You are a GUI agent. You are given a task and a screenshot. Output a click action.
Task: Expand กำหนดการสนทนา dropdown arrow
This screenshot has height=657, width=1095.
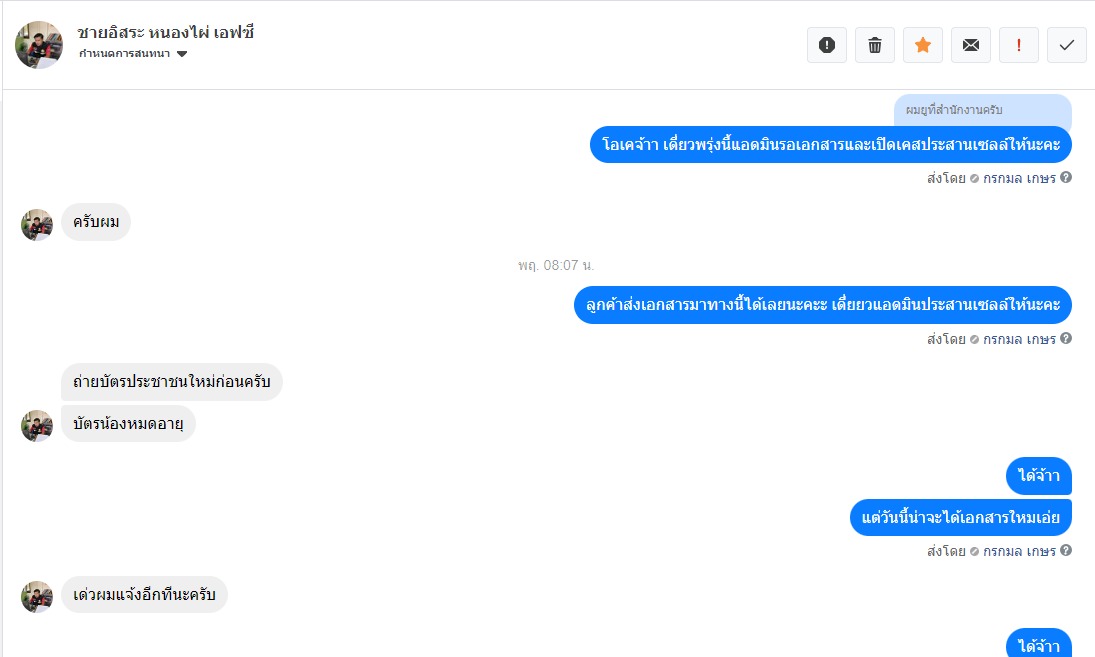point(182,54)
